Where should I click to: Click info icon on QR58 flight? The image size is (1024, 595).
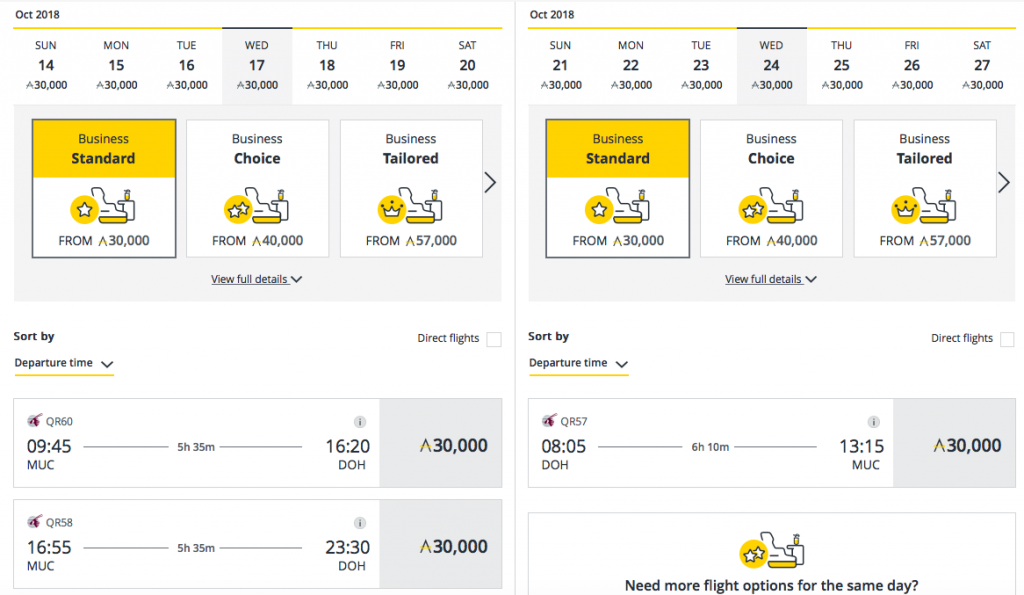tap(359, 523)
